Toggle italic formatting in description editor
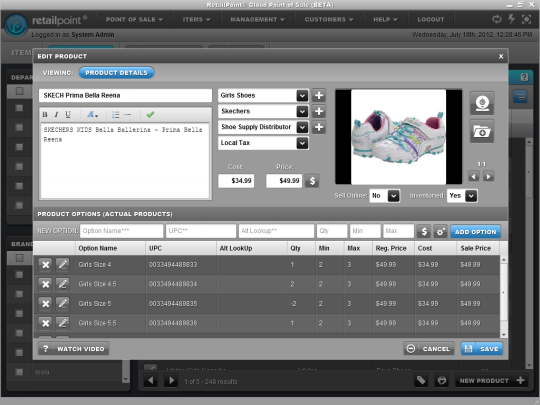 click(56, 115)
